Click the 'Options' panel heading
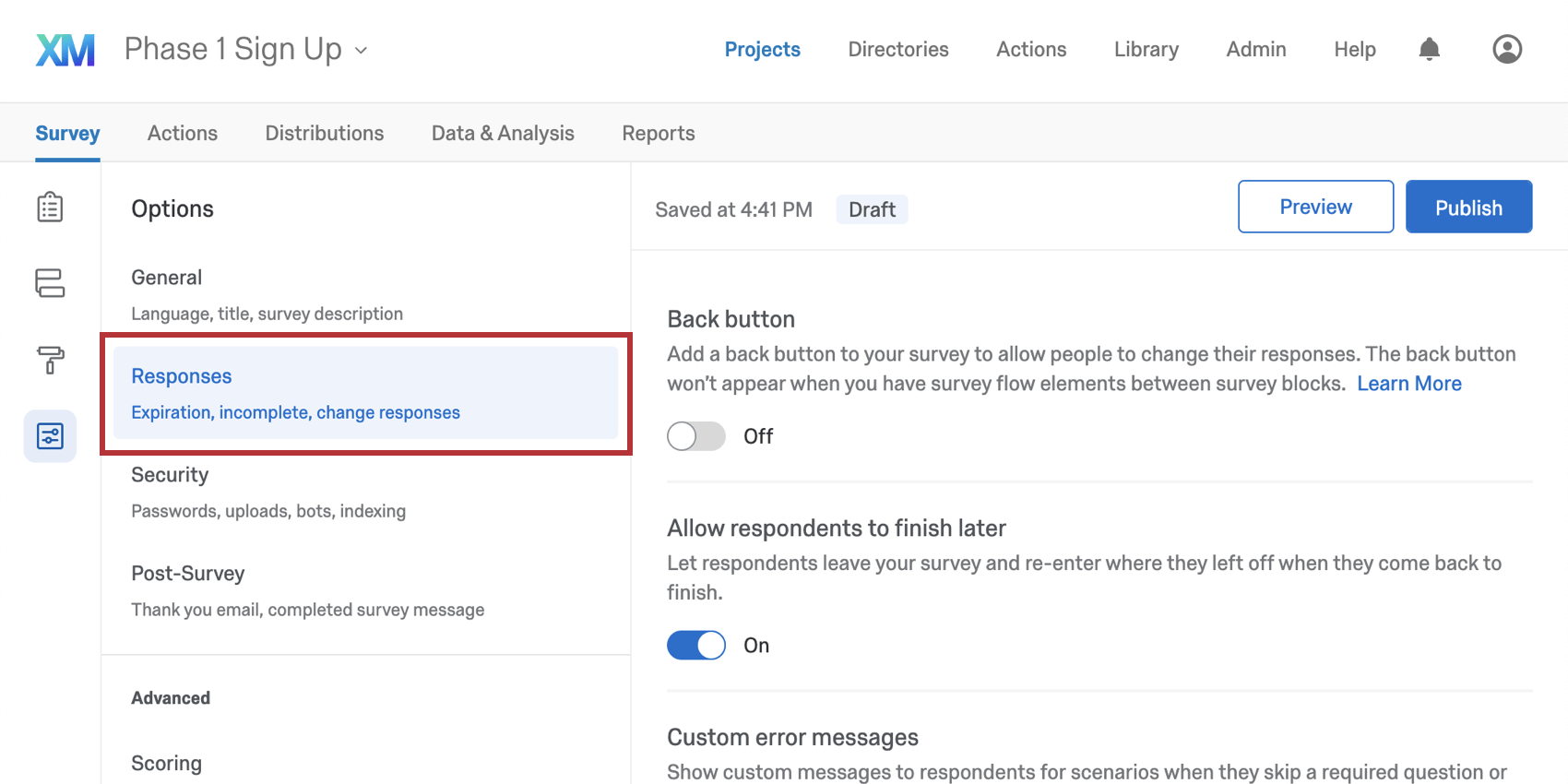 tap(172, 208)
